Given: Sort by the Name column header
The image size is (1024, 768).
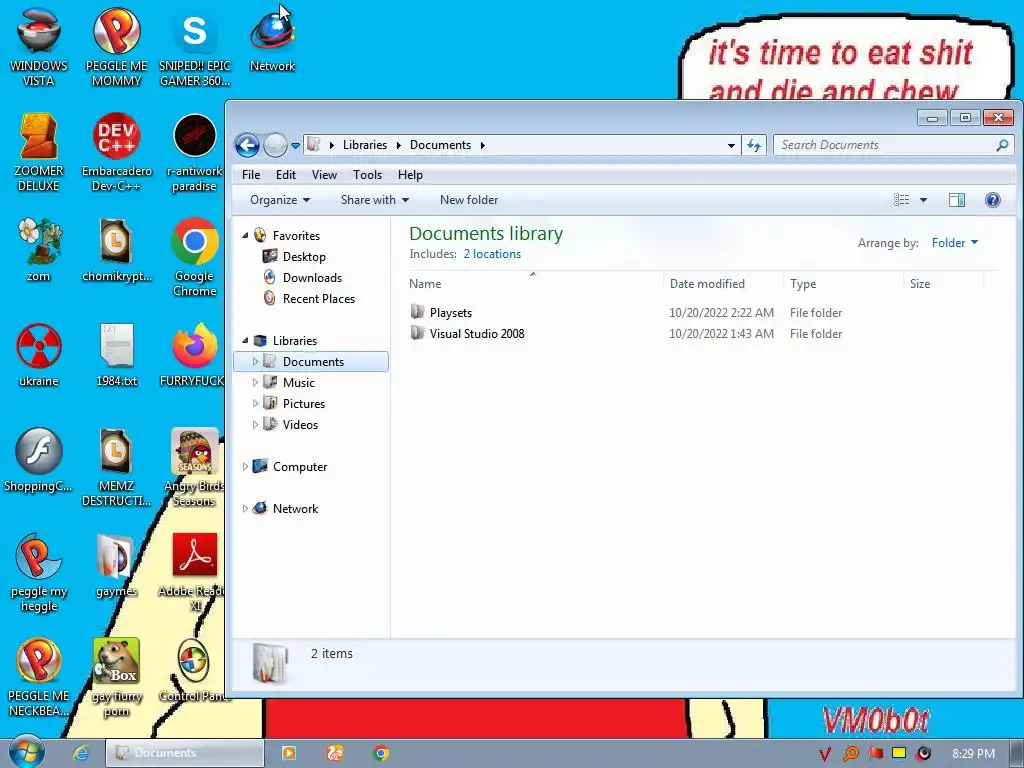Looking at the screenshot, I should click(x=534, y=283).
